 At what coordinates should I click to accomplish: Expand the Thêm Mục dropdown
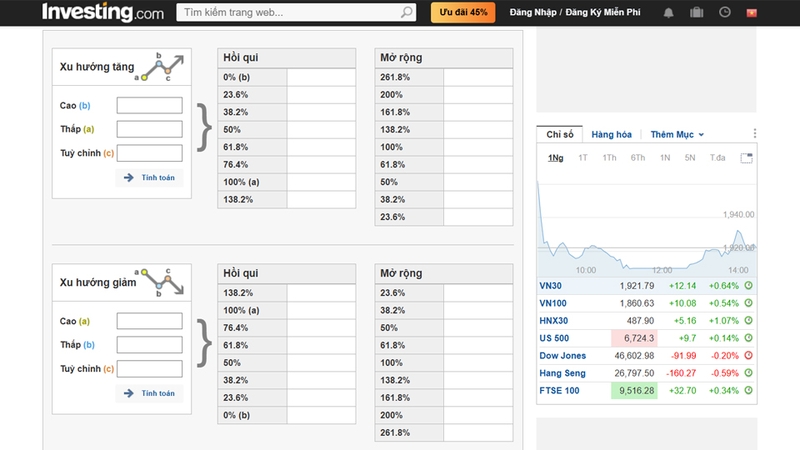(677, 135)
